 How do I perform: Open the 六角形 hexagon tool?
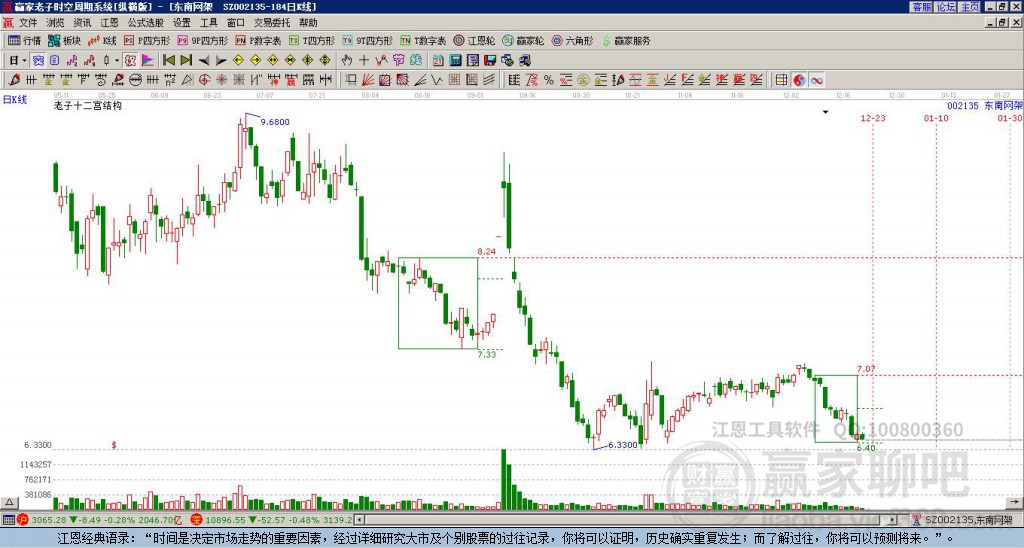tap(572, 40)
